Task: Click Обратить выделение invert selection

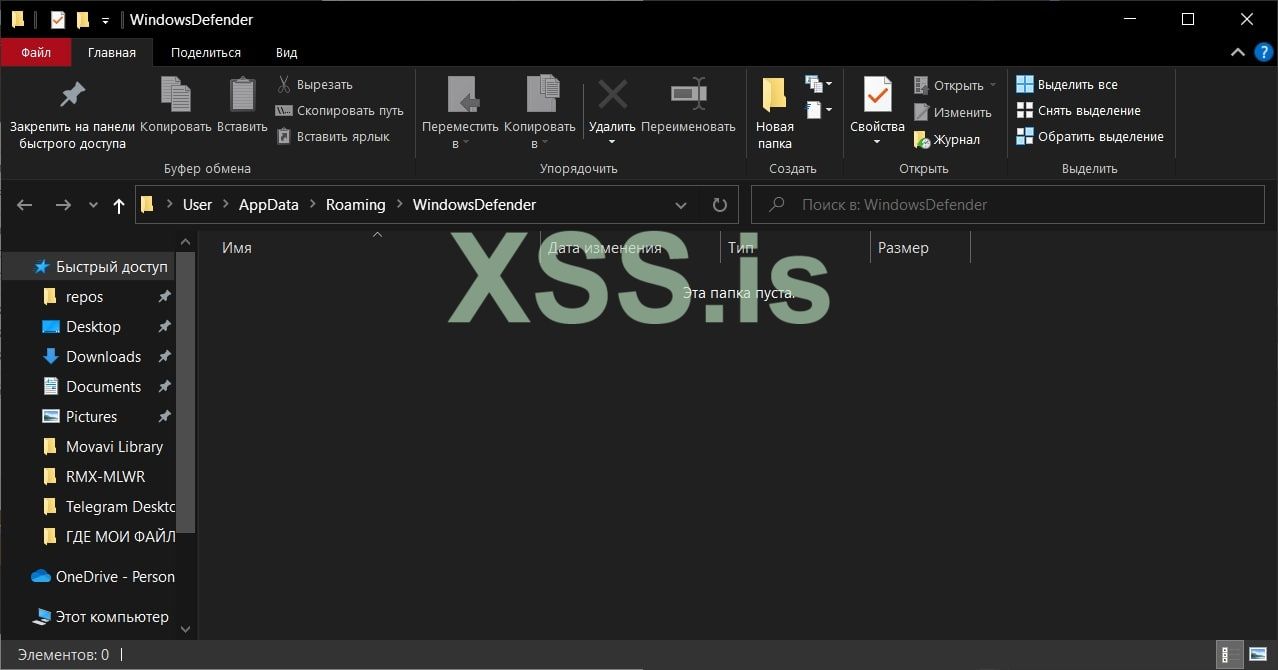Action: [x=1090, y=137]
